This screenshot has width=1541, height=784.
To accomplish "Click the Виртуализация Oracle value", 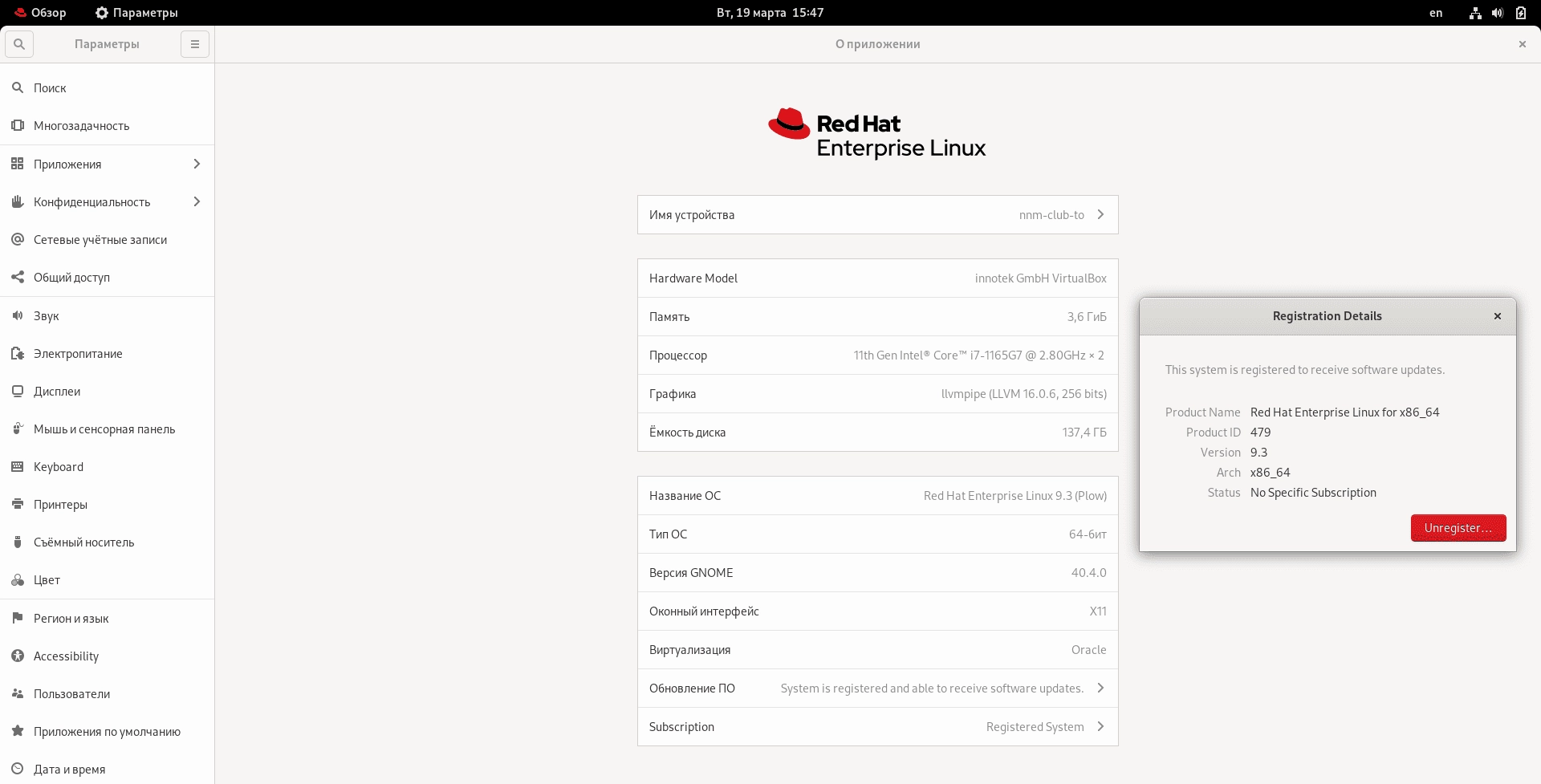I will [1089, 650].
